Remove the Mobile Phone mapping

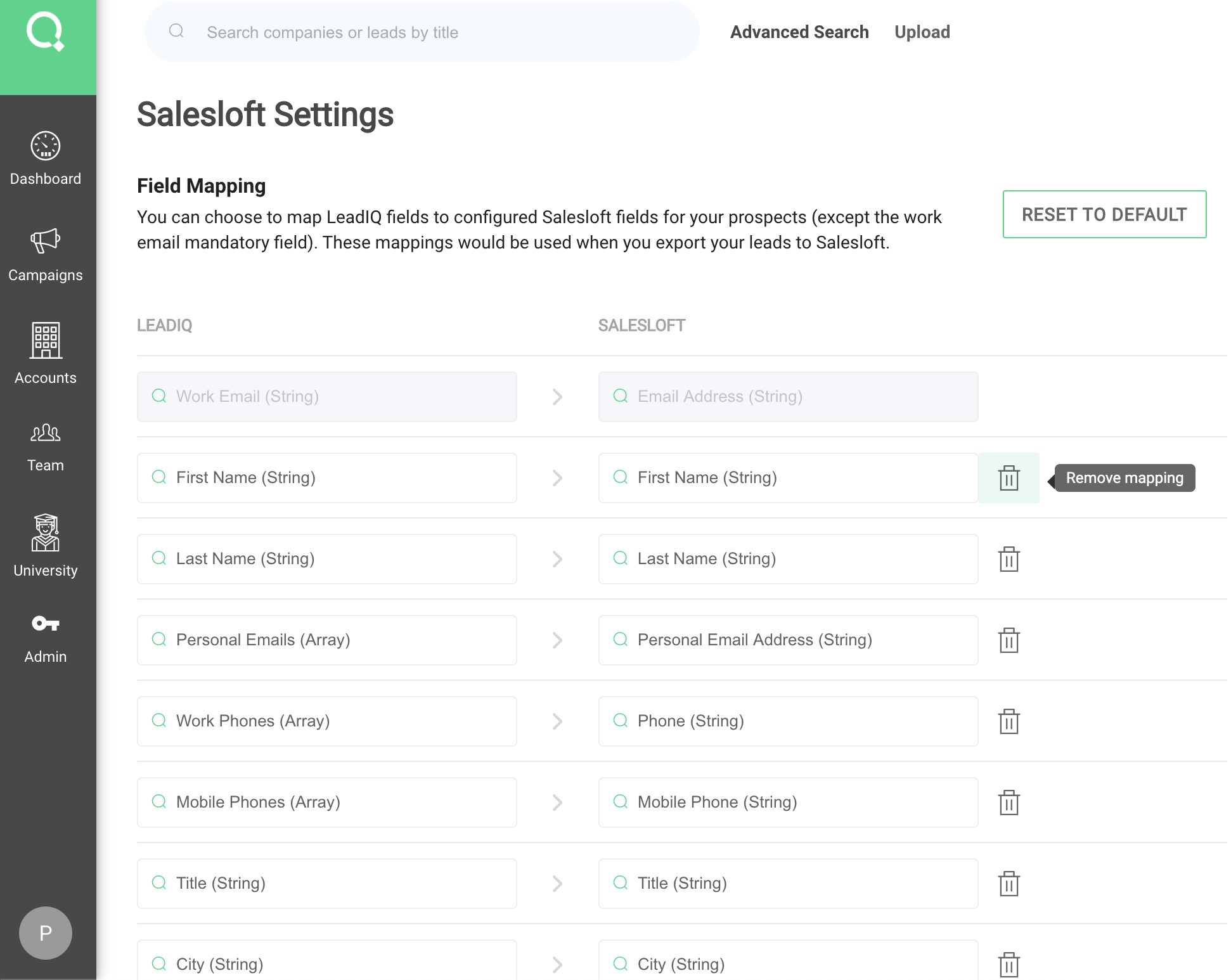[1009, 803]
